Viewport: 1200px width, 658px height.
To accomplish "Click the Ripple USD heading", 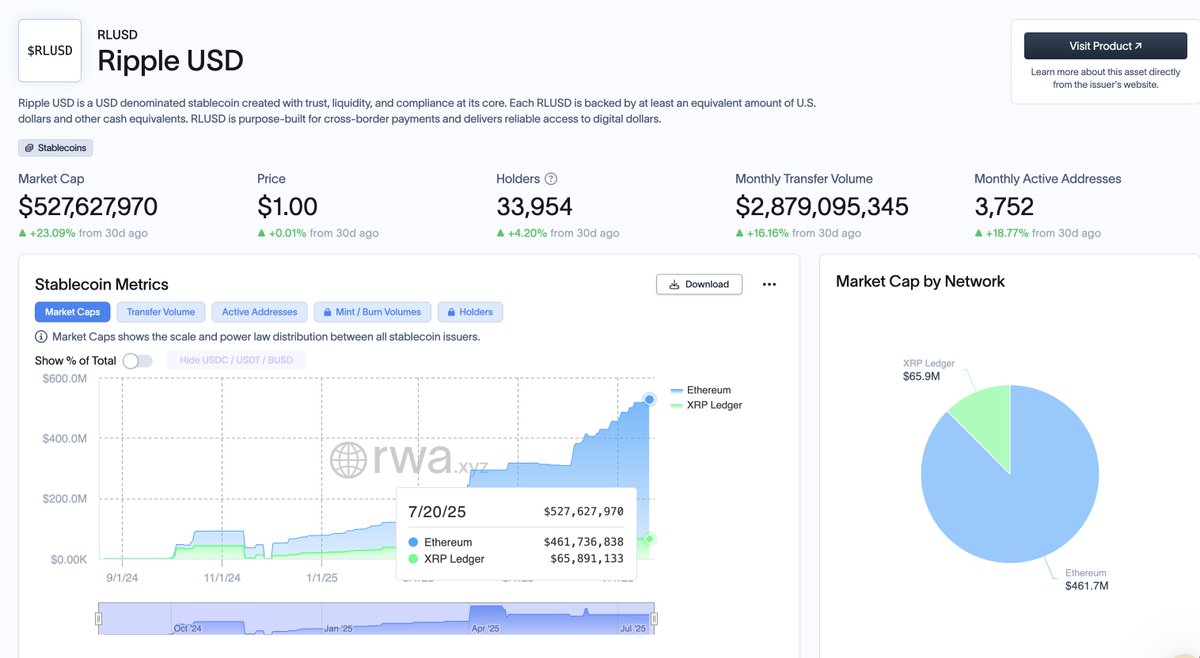I will [x=170, y=60].
